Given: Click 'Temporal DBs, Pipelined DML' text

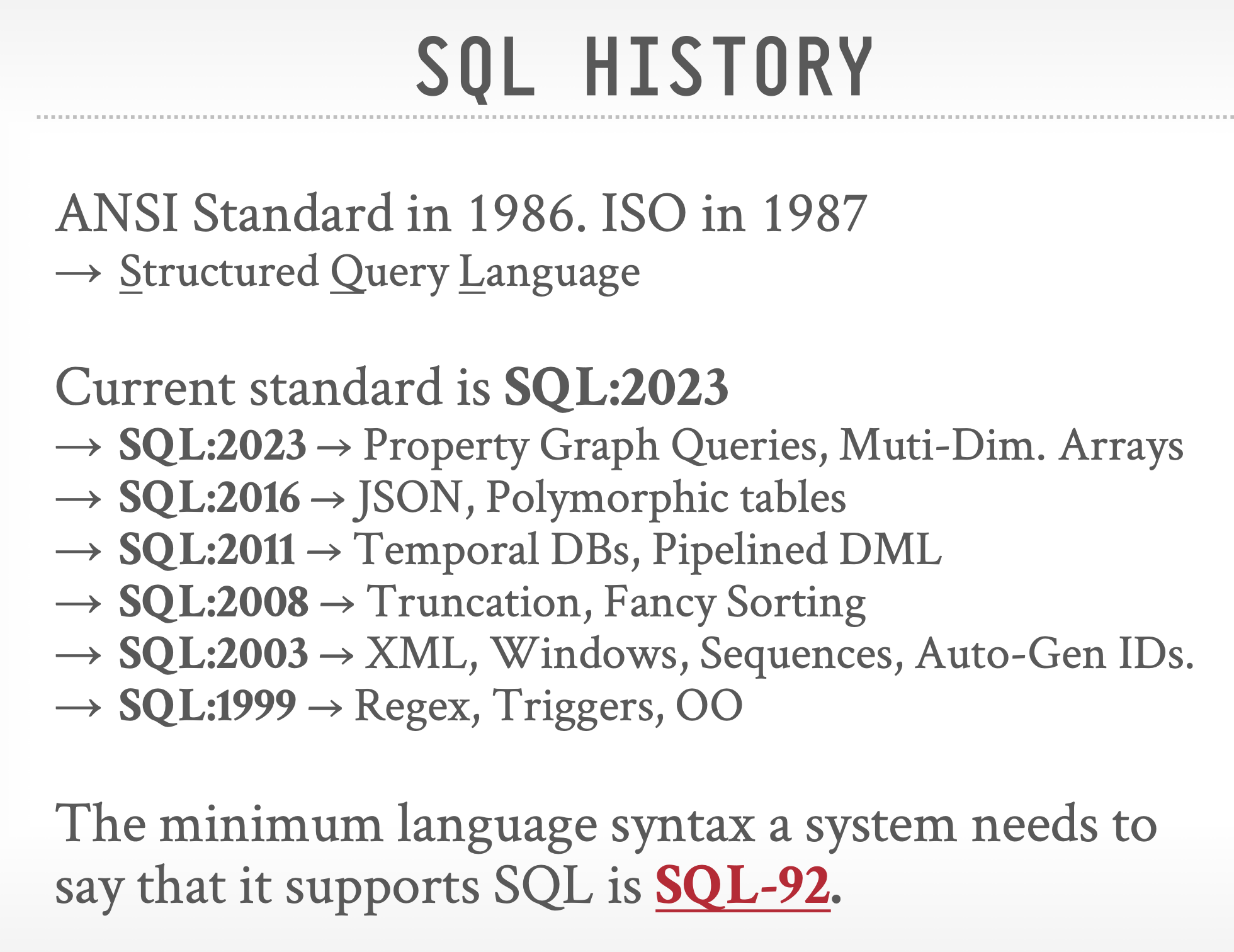Looking at the screenshot, I should (x=647, y=550).
